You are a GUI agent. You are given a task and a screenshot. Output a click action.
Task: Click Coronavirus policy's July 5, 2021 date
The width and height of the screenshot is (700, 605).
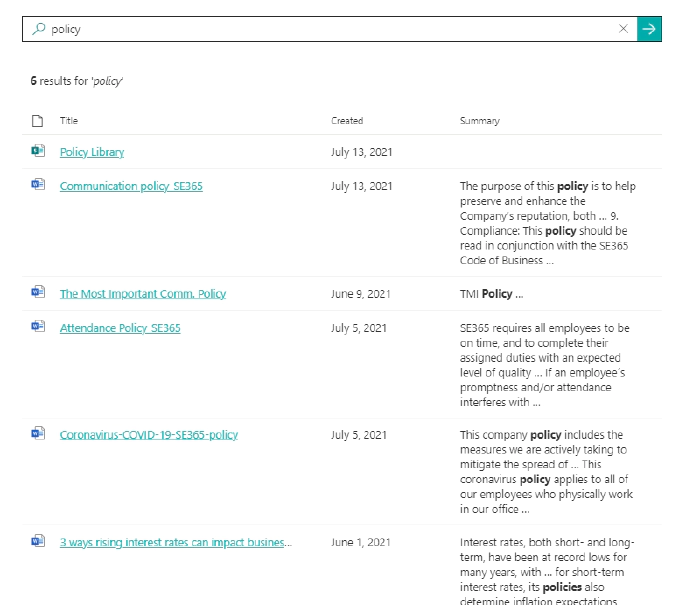pyautogui.click(x=358, y=435)
